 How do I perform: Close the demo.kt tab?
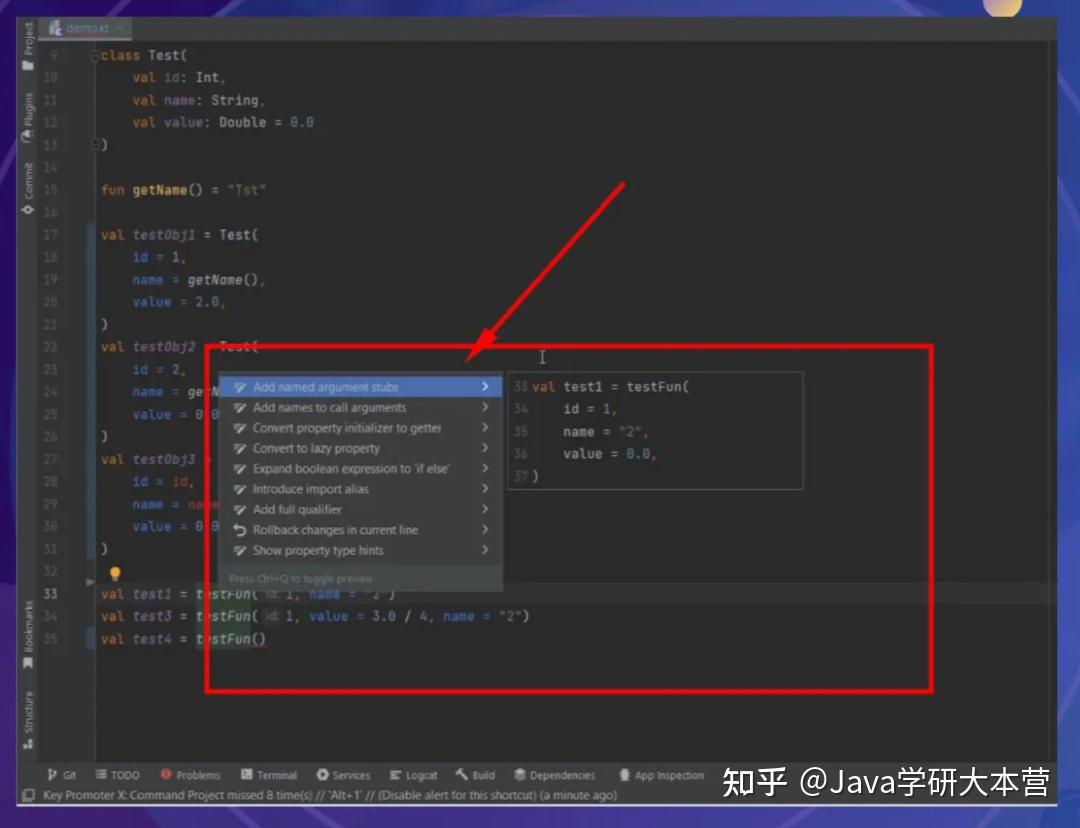pos(120,27)
